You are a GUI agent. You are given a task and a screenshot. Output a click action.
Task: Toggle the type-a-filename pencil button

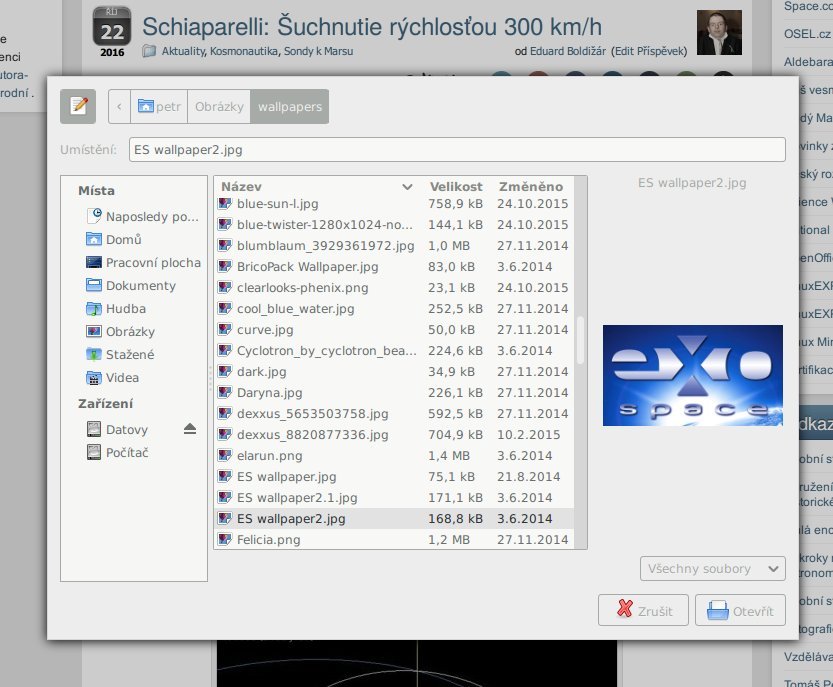coord(78,106)
